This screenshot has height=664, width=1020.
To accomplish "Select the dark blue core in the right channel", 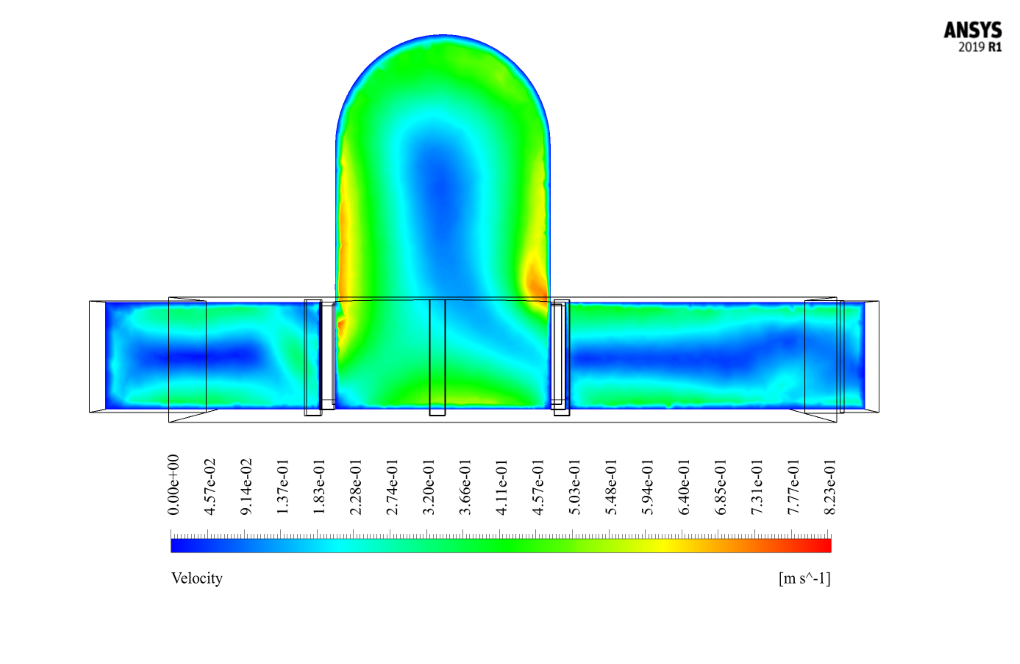I will coord(700,358).
